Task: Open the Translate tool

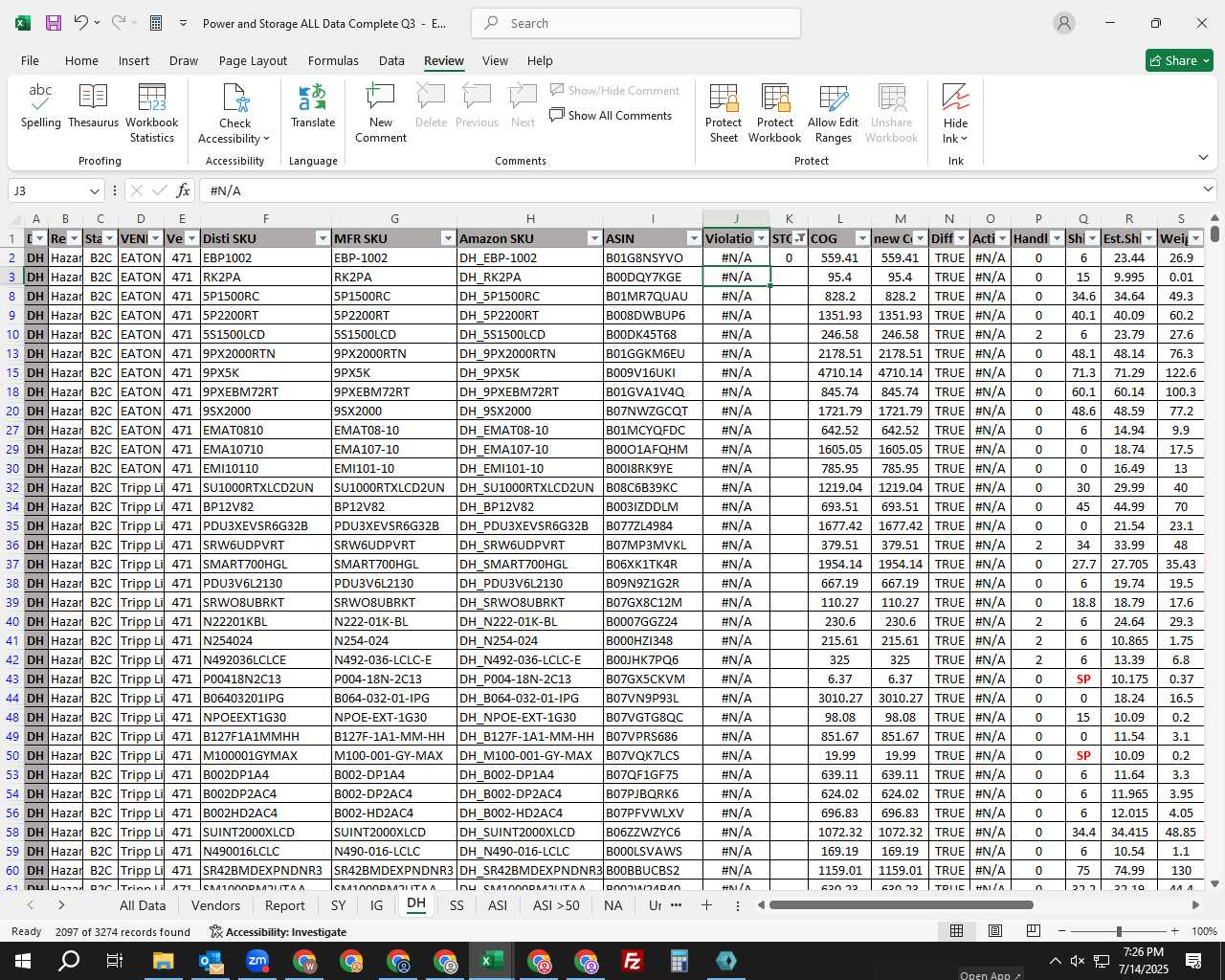Action: [313, 106]
